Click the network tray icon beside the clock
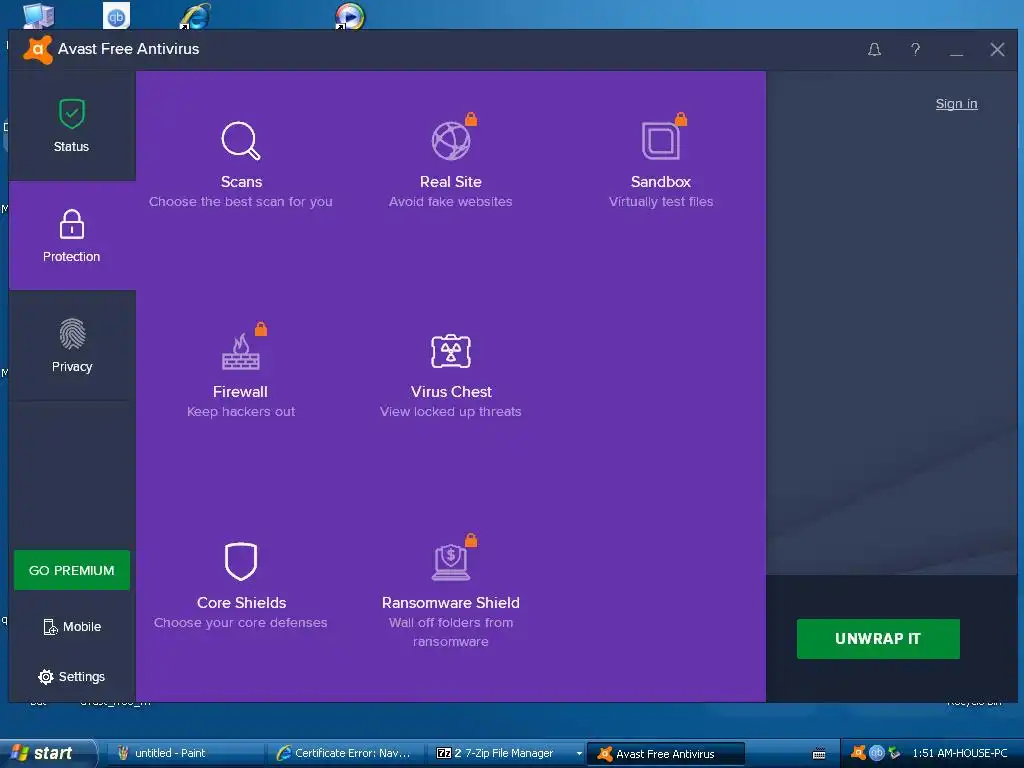The image size is (1024, 768). tap(894, 753)
